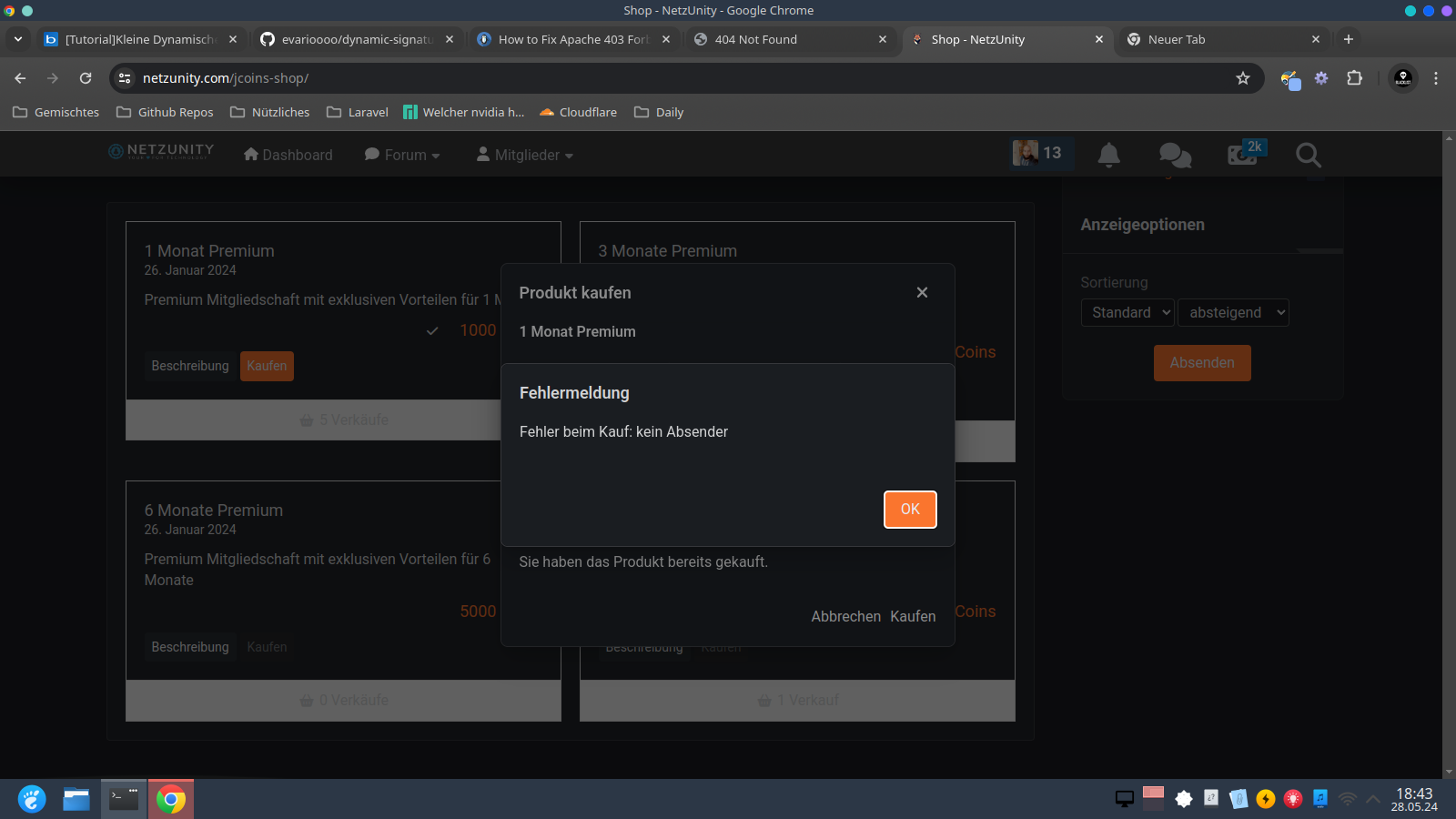The image size is (1456, 819).
Task: Open the site search magnifier icon
Action: [1308, 155]
